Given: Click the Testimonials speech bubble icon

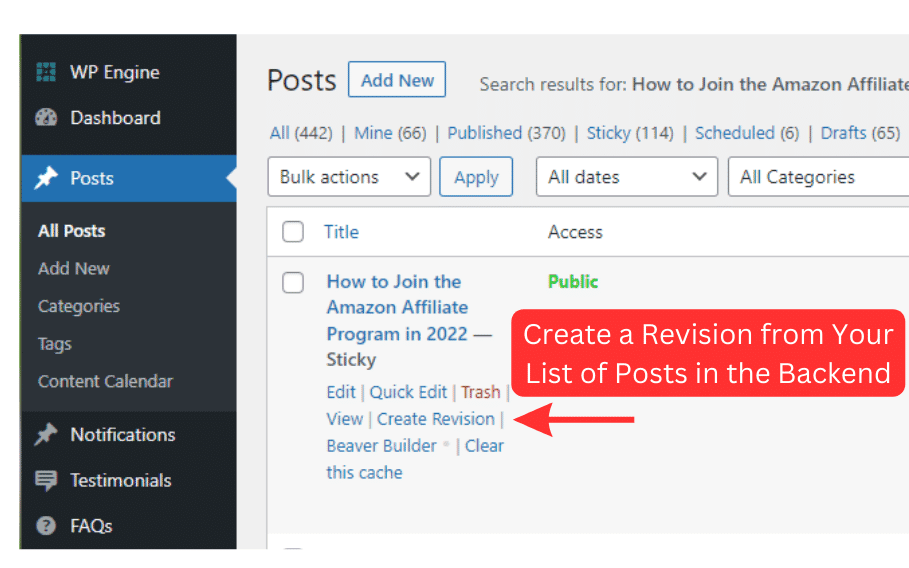Looking at the screenshot, I should pos(46,480).
